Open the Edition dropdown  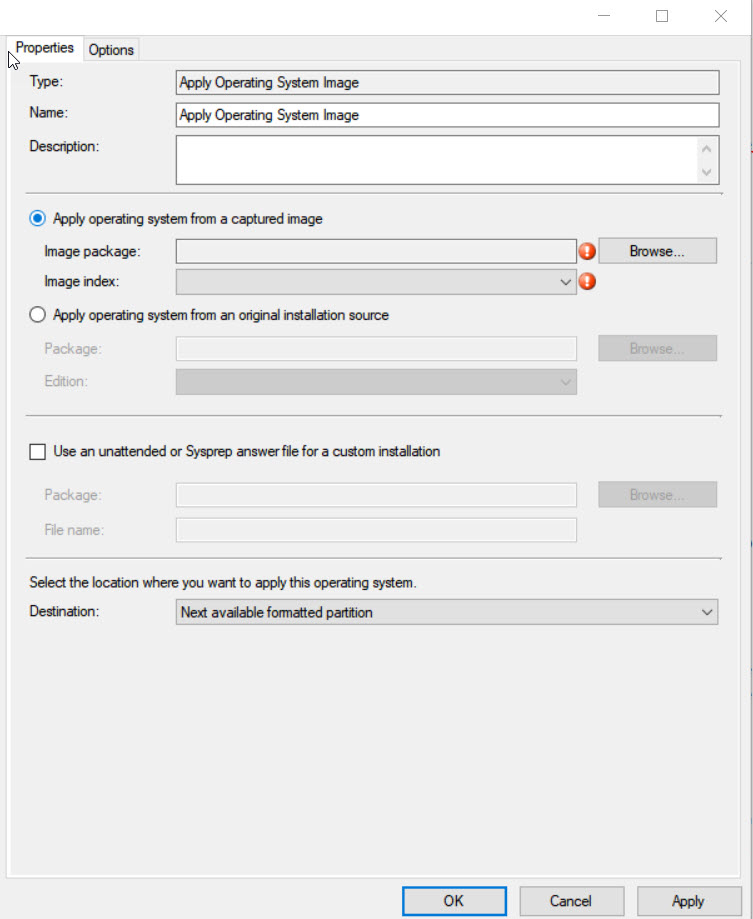click(x=376, y=382)
